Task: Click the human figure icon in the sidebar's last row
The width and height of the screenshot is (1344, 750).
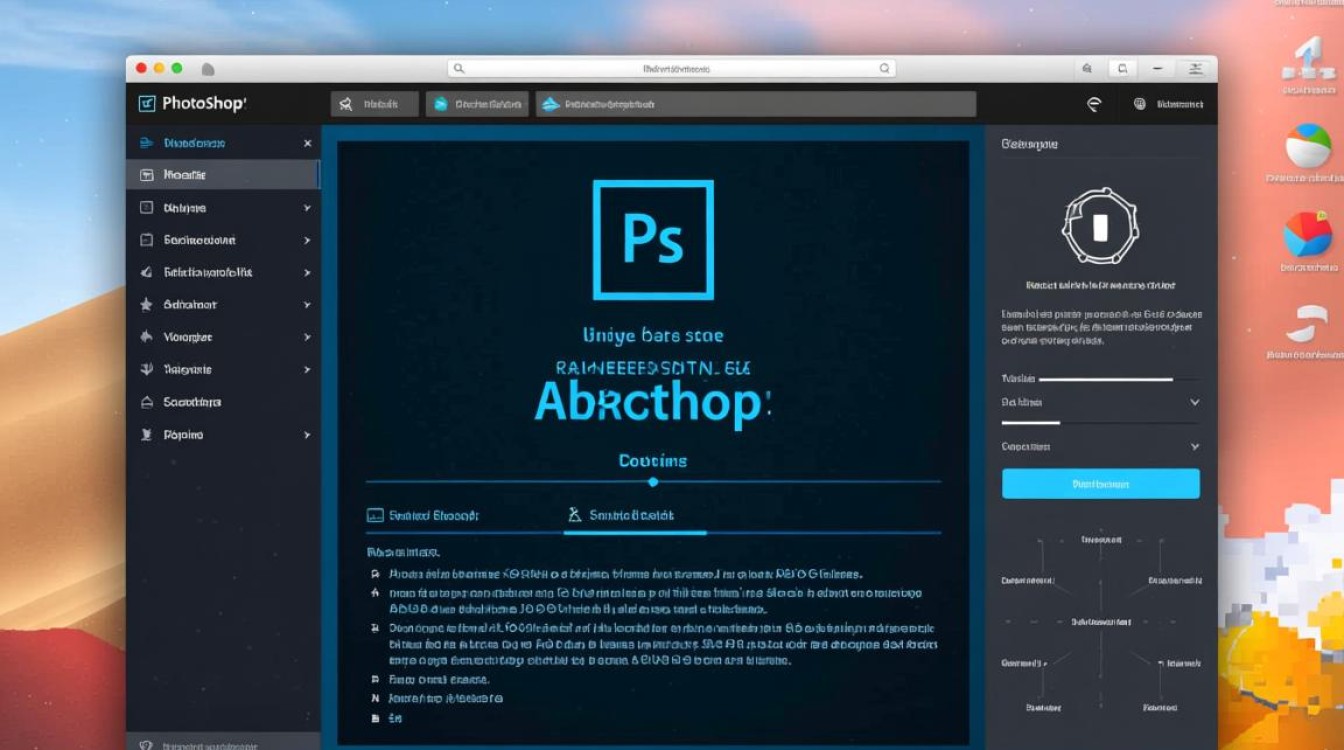Action: coord(146,434)
